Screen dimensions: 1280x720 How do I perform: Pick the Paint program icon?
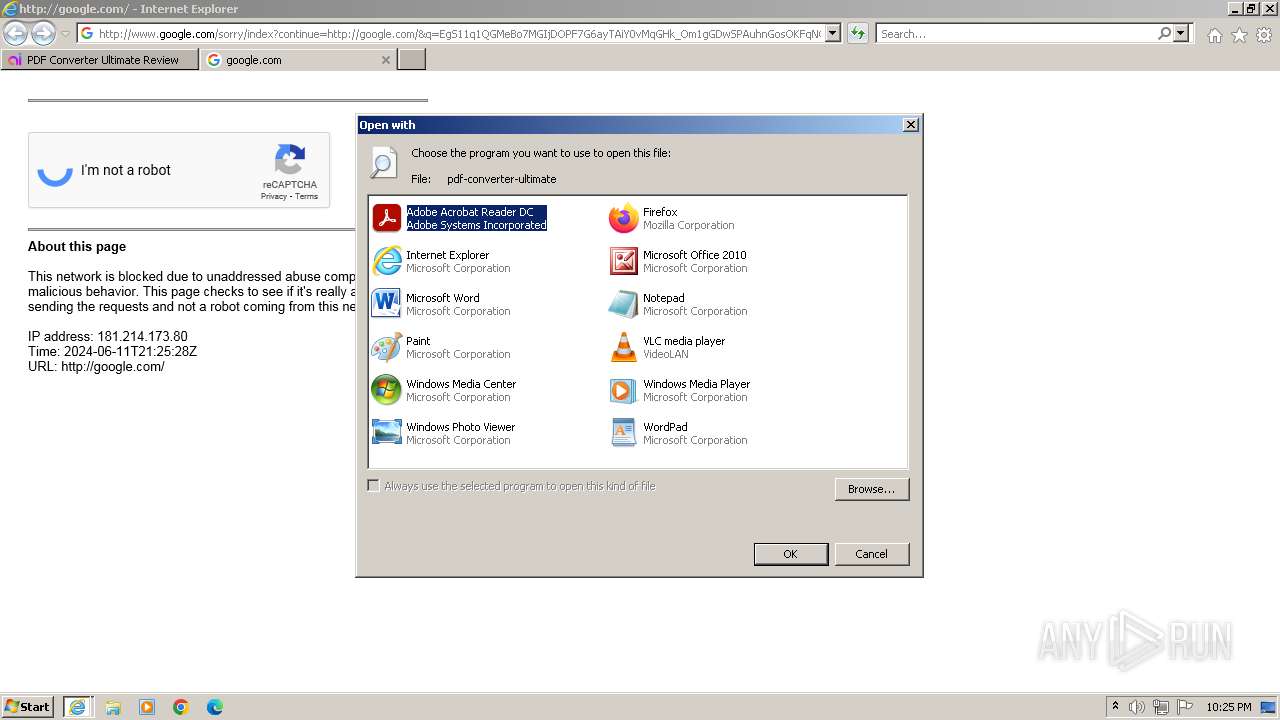387,347
